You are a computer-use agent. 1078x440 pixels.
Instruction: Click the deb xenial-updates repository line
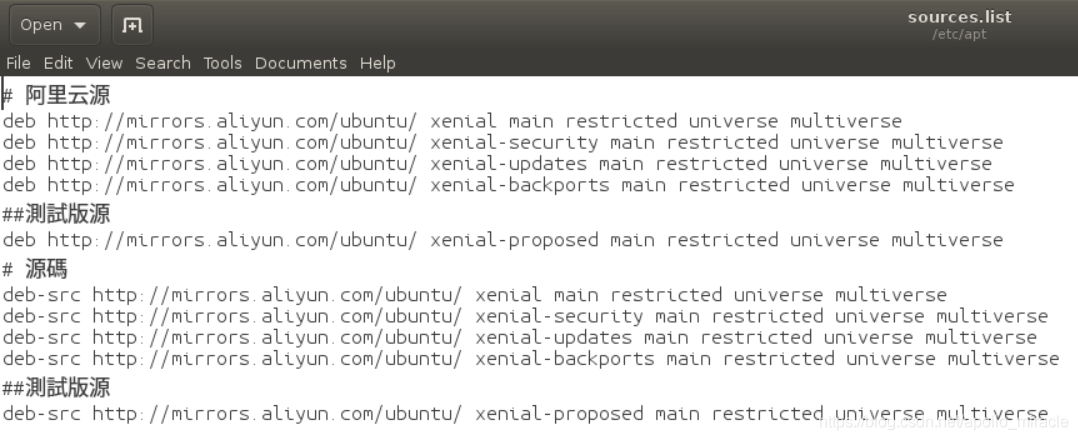tap(500, 163)
